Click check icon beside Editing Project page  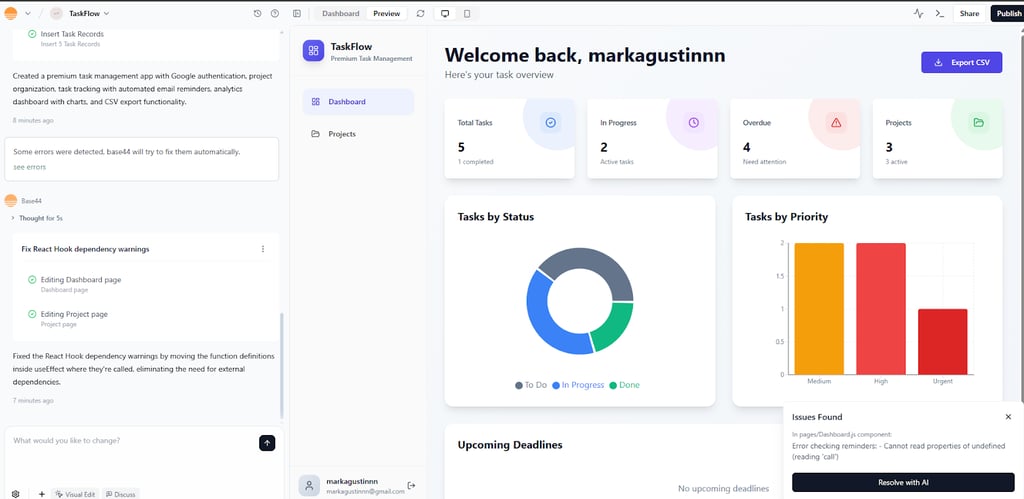pos(32,314)
